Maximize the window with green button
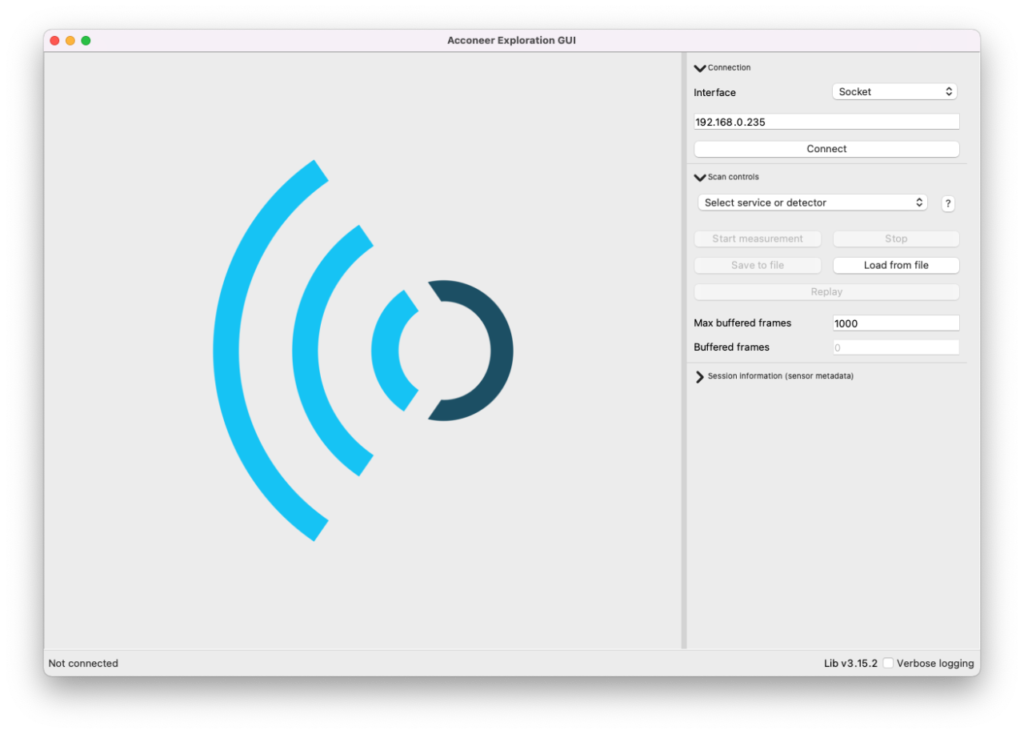Screen dimensions: 1024x734 point(86,40)
